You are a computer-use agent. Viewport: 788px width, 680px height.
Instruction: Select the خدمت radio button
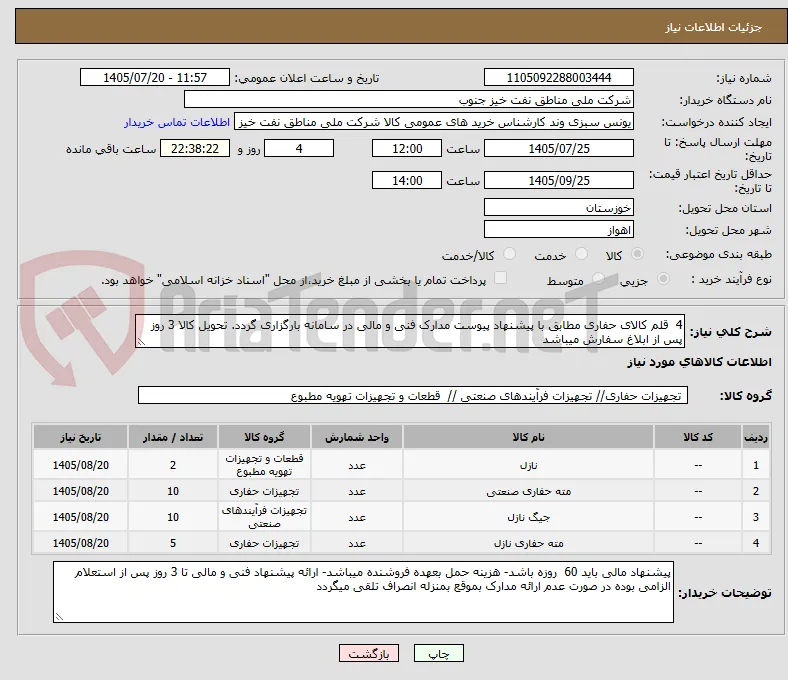tap(581, 254)
